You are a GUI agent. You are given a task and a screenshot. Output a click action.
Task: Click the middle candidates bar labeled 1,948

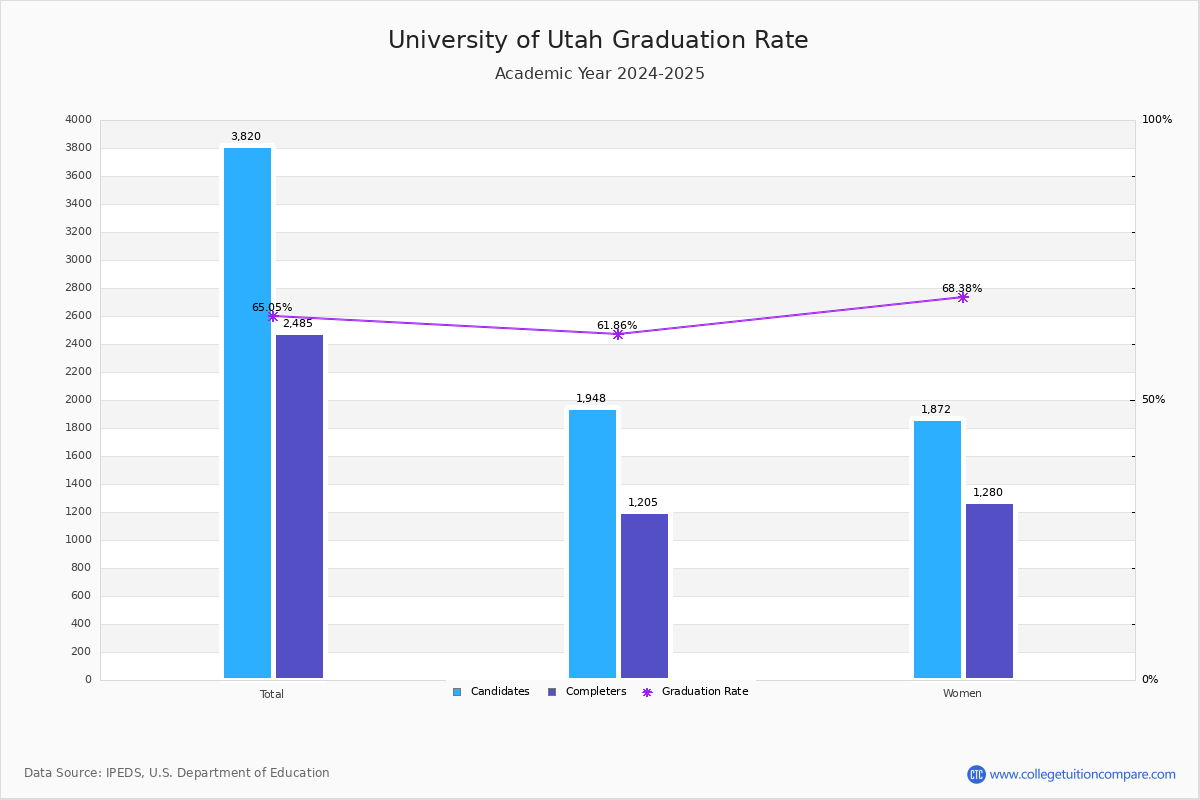pos(592,544)
